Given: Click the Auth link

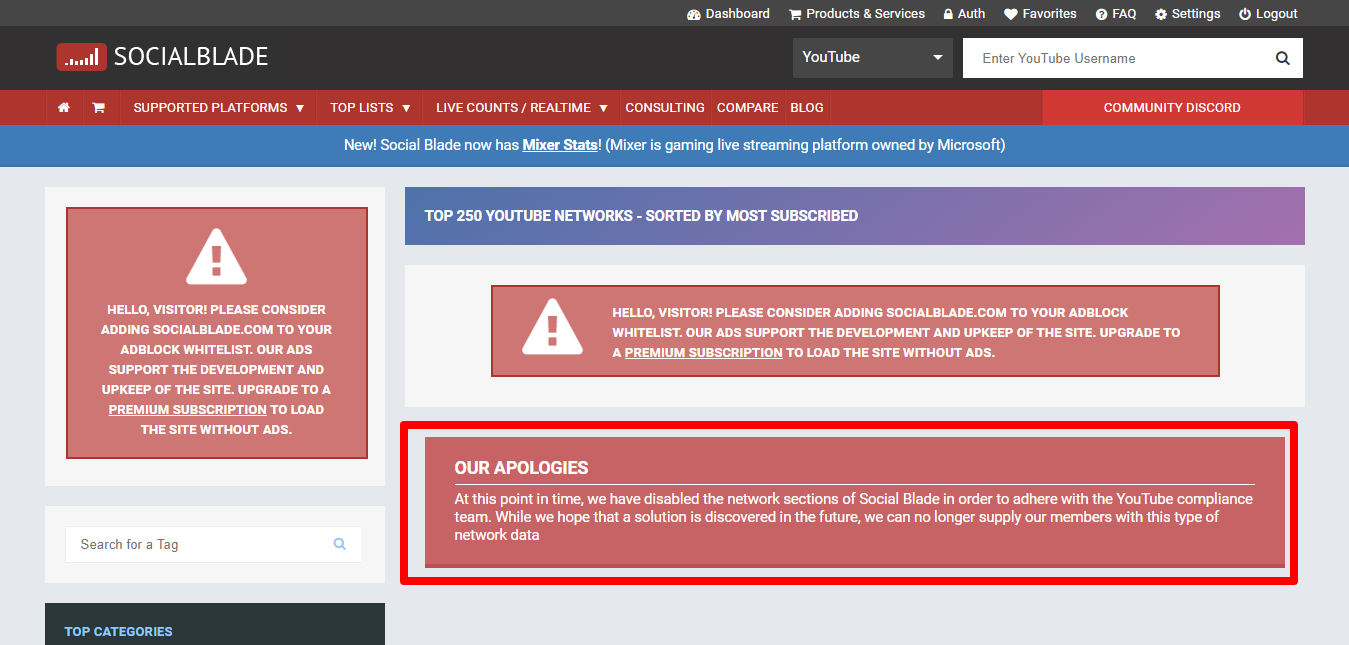Looking at the screenshot, I should (x=963, y=14).
